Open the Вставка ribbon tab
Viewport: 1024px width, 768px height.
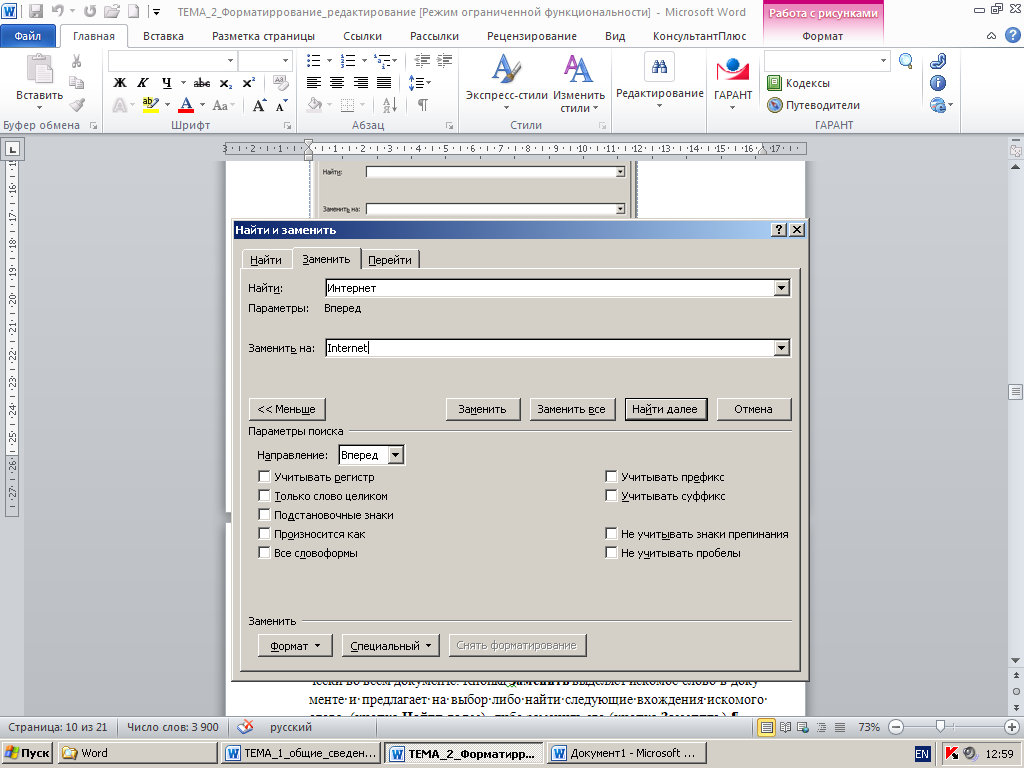(163, 36)
